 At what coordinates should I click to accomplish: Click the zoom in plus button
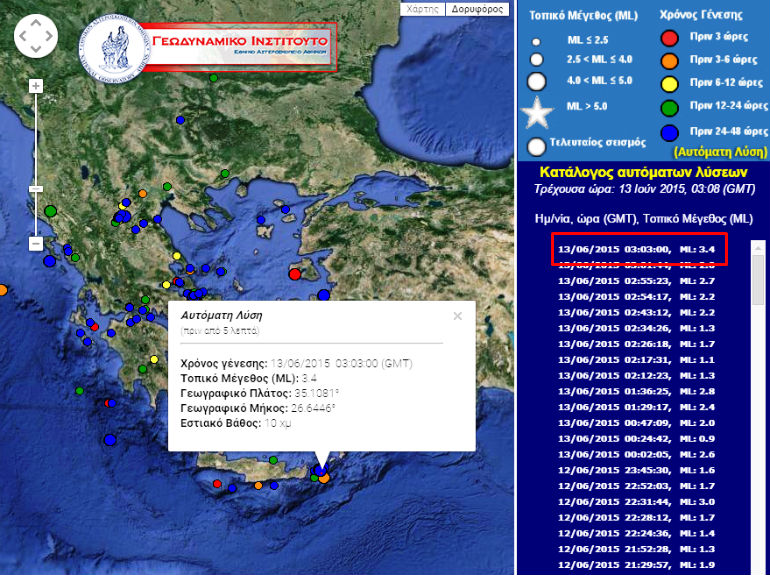coord(36,87)
